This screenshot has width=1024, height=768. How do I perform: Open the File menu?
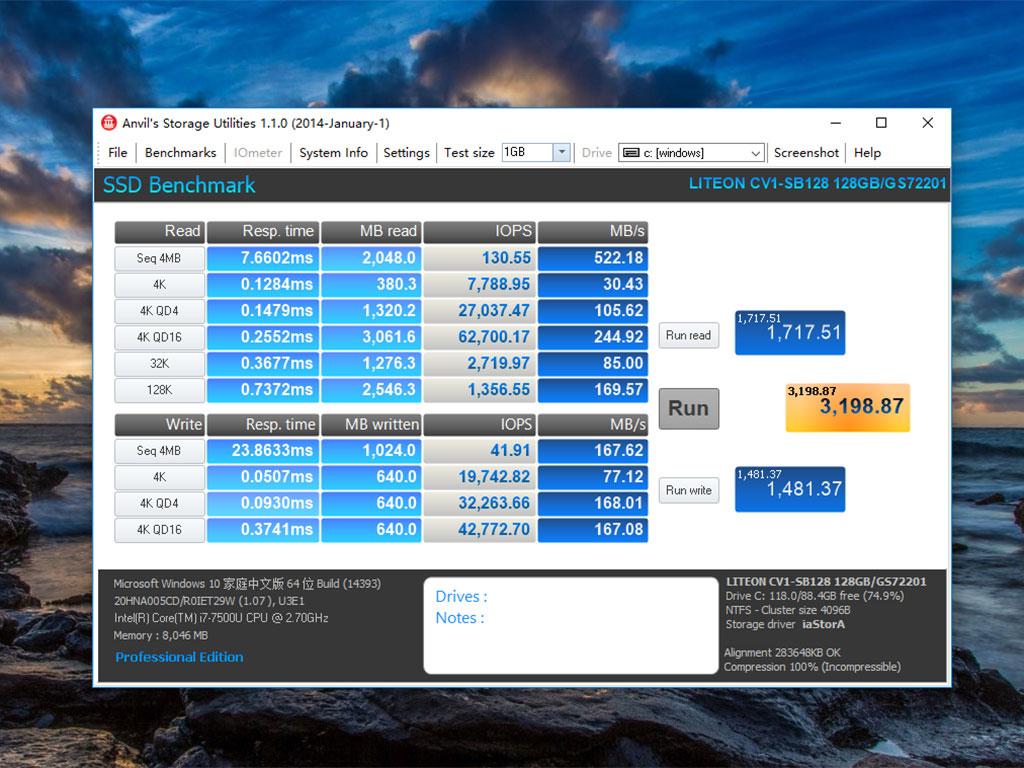(x=118, y=153)
